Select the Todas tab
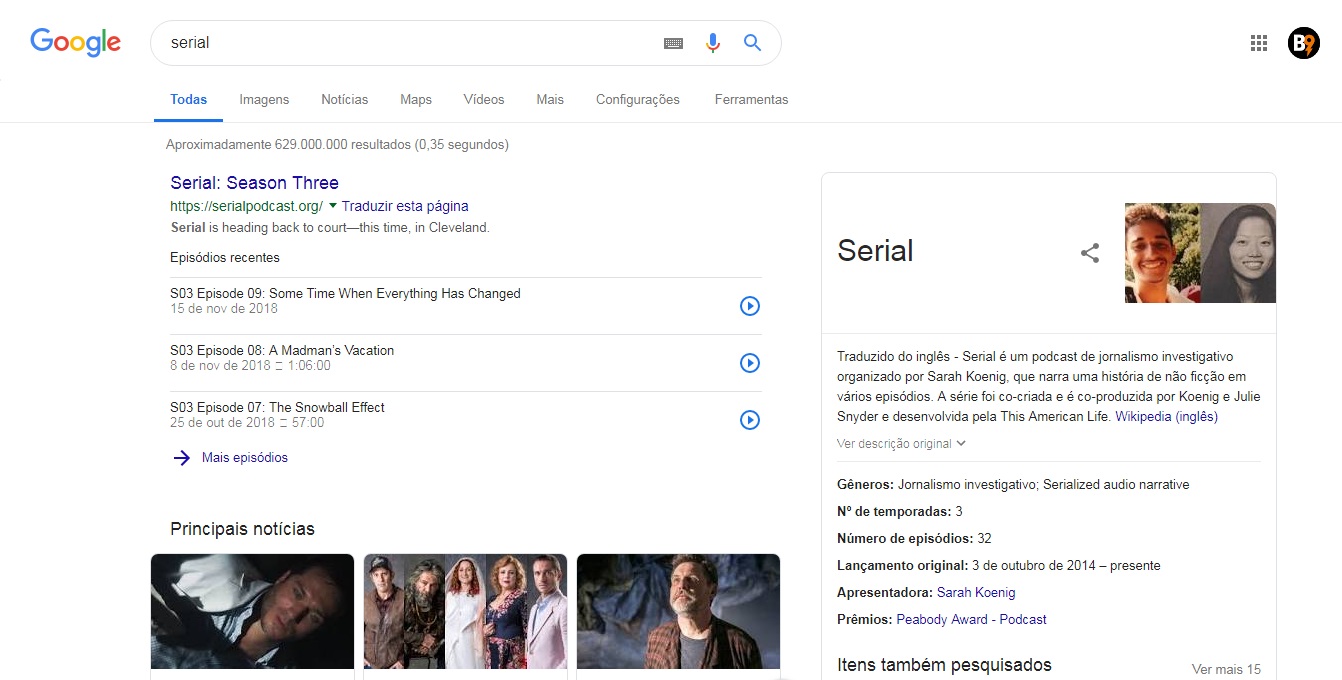 (x=189, y=100)
